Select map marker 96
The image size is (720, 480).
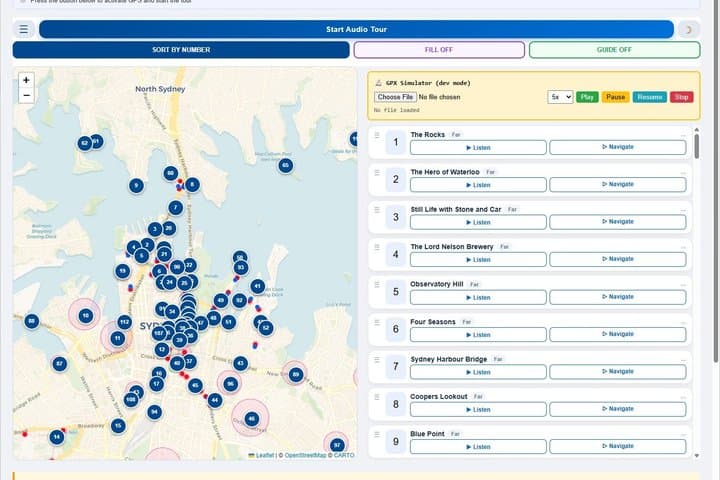231,384
